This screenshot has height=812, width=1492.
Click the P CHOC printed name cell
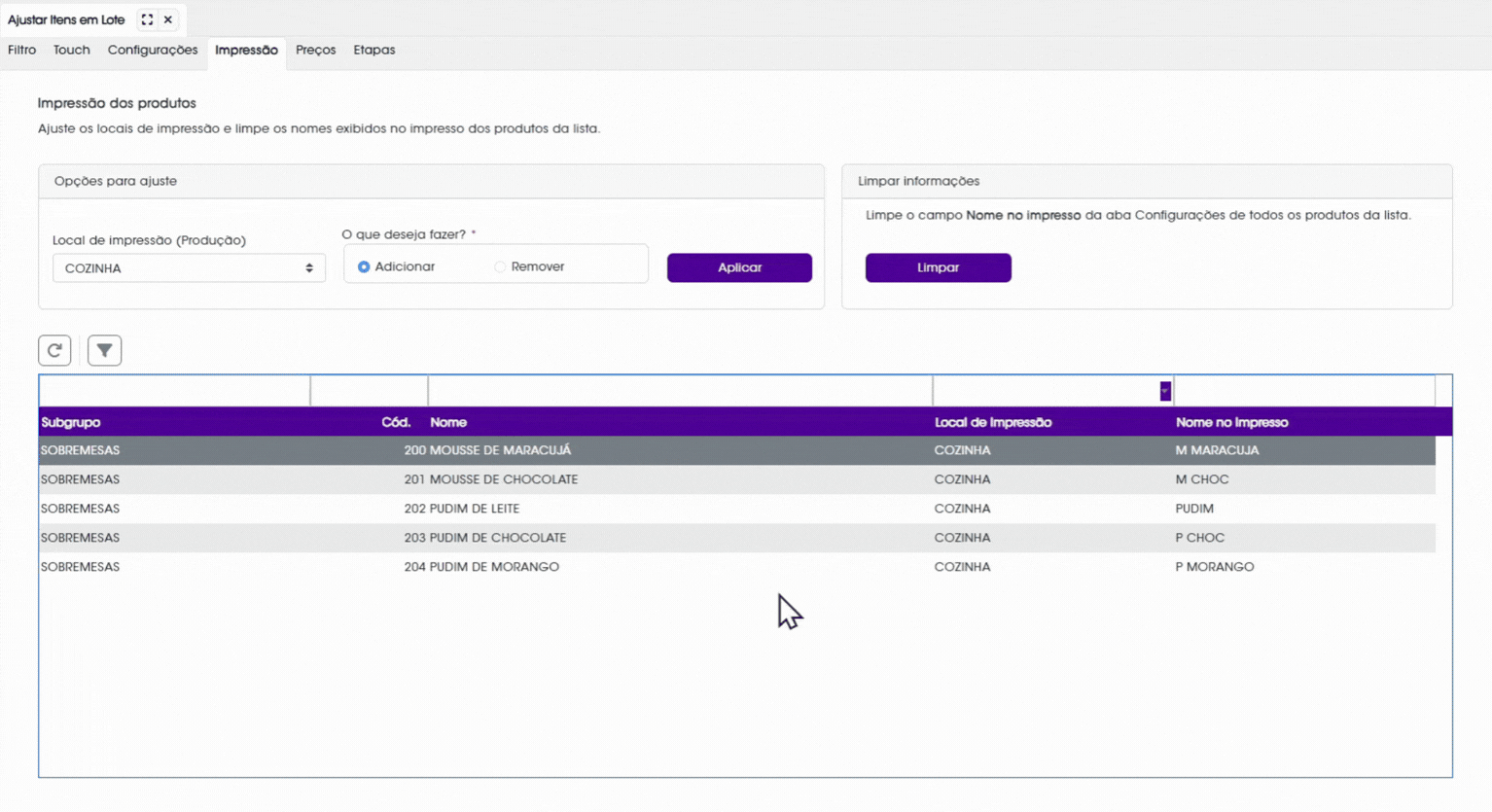tap(1200, 538)
